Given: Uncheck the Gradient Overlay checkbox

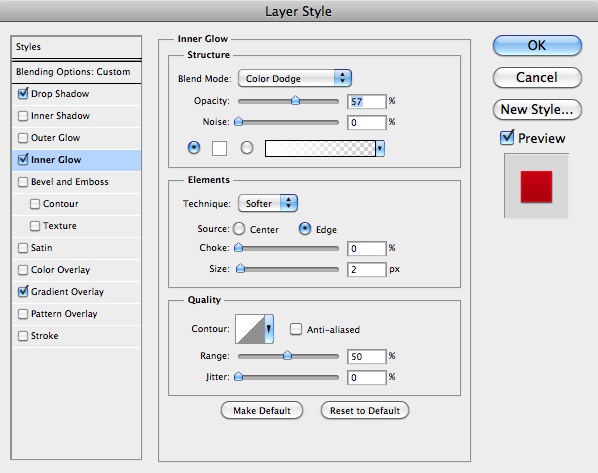Looking at the screenshot, I should [x=23, y=291].
